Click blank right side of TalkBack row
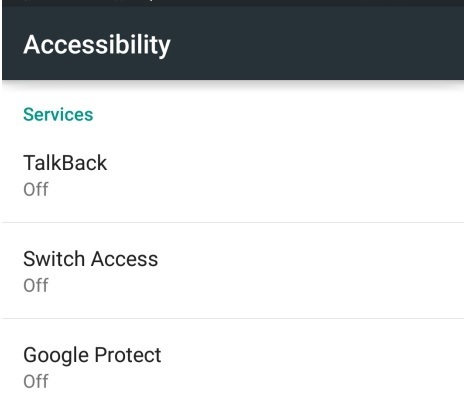The image size is (464, 403). pos(333,175)
